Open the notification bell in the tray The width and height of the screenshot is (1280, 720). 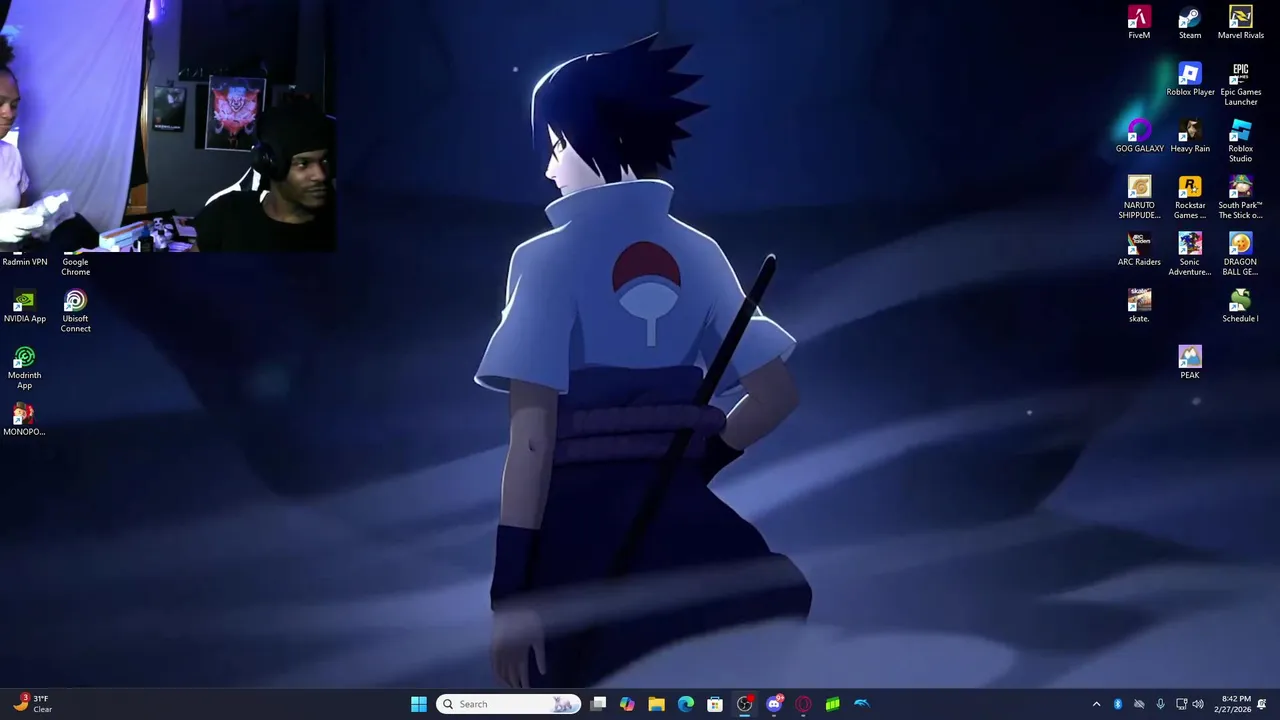pyautogui.click(x=1262, y=704)
